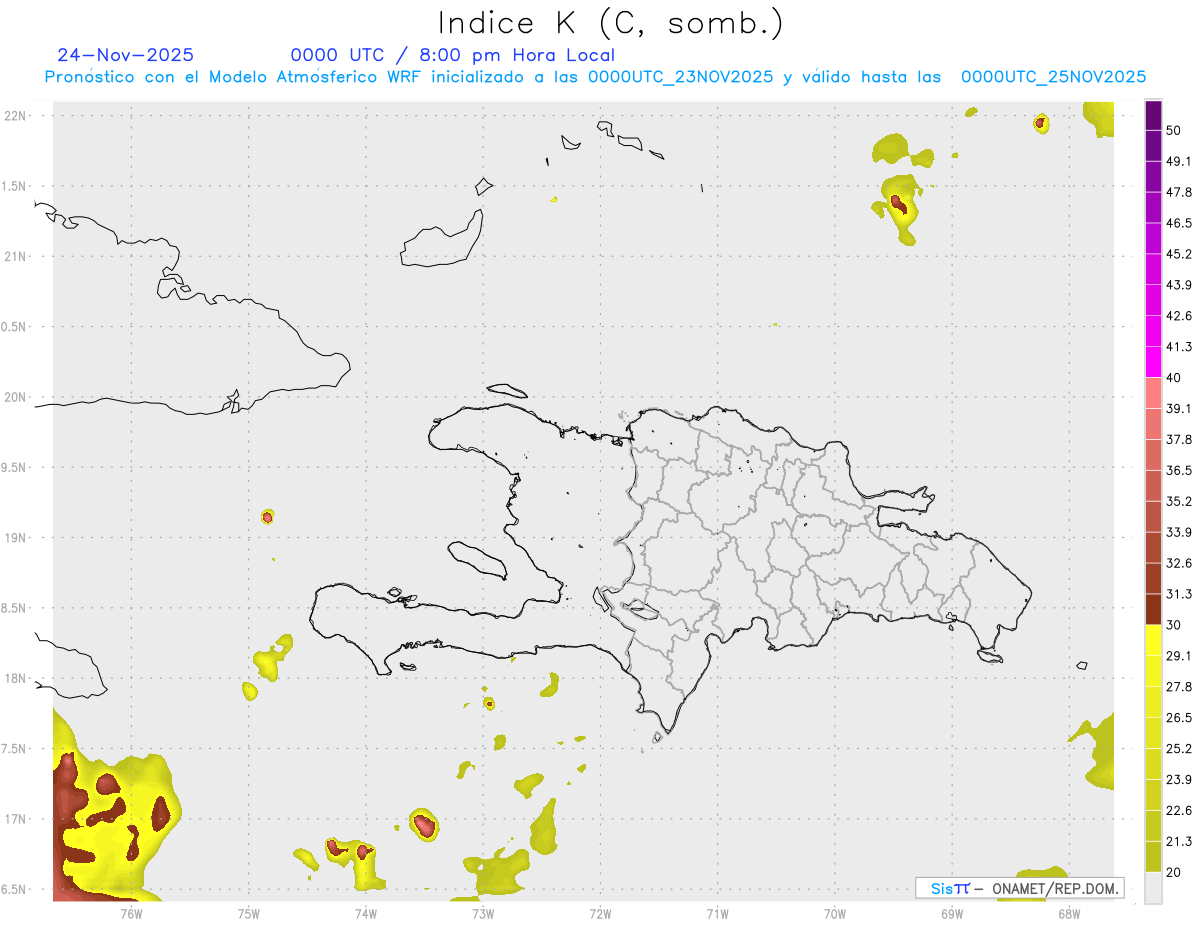Click colorbar value "49.1"
Viewport: 1200px width, 927px height.
pos(1179,162)
